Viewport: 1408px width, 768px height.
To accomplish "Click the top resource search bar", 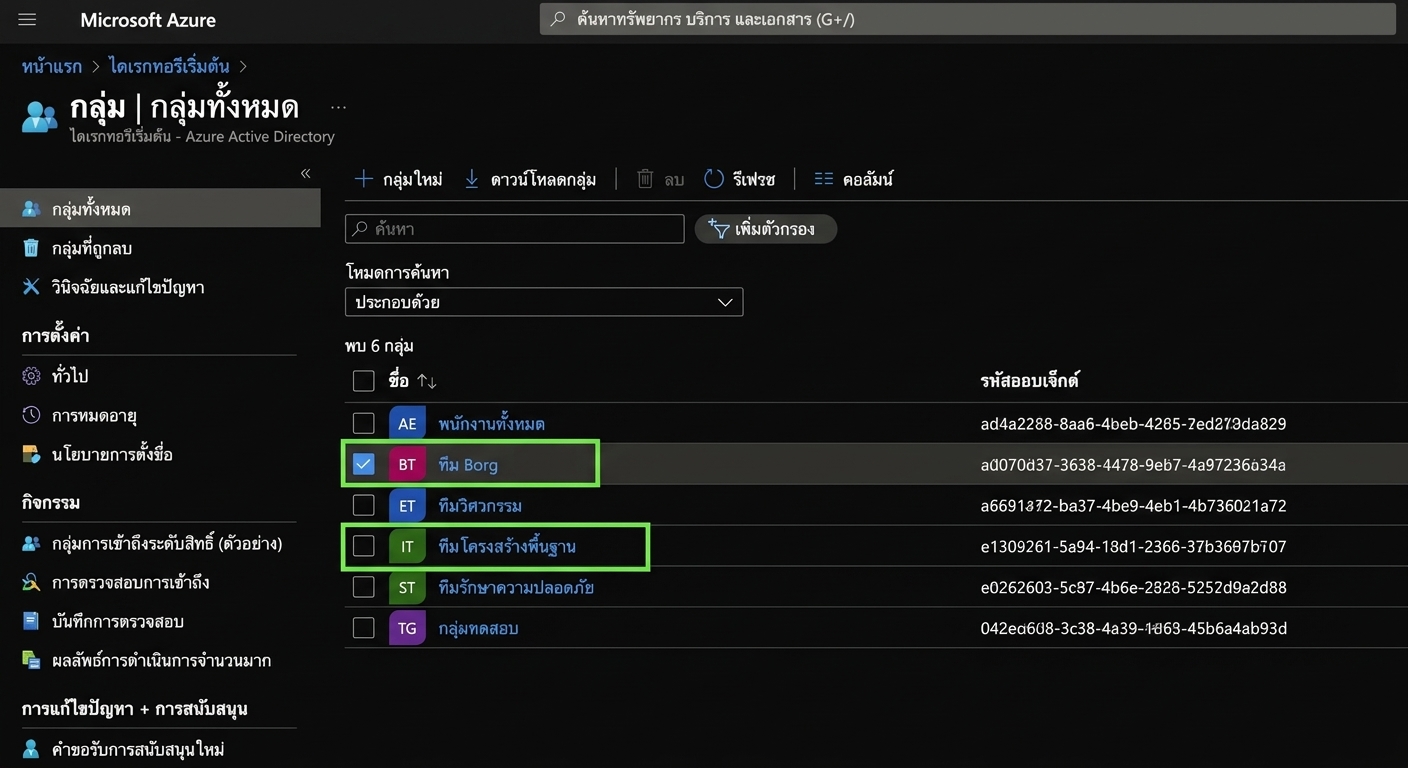I will [968, 19].
